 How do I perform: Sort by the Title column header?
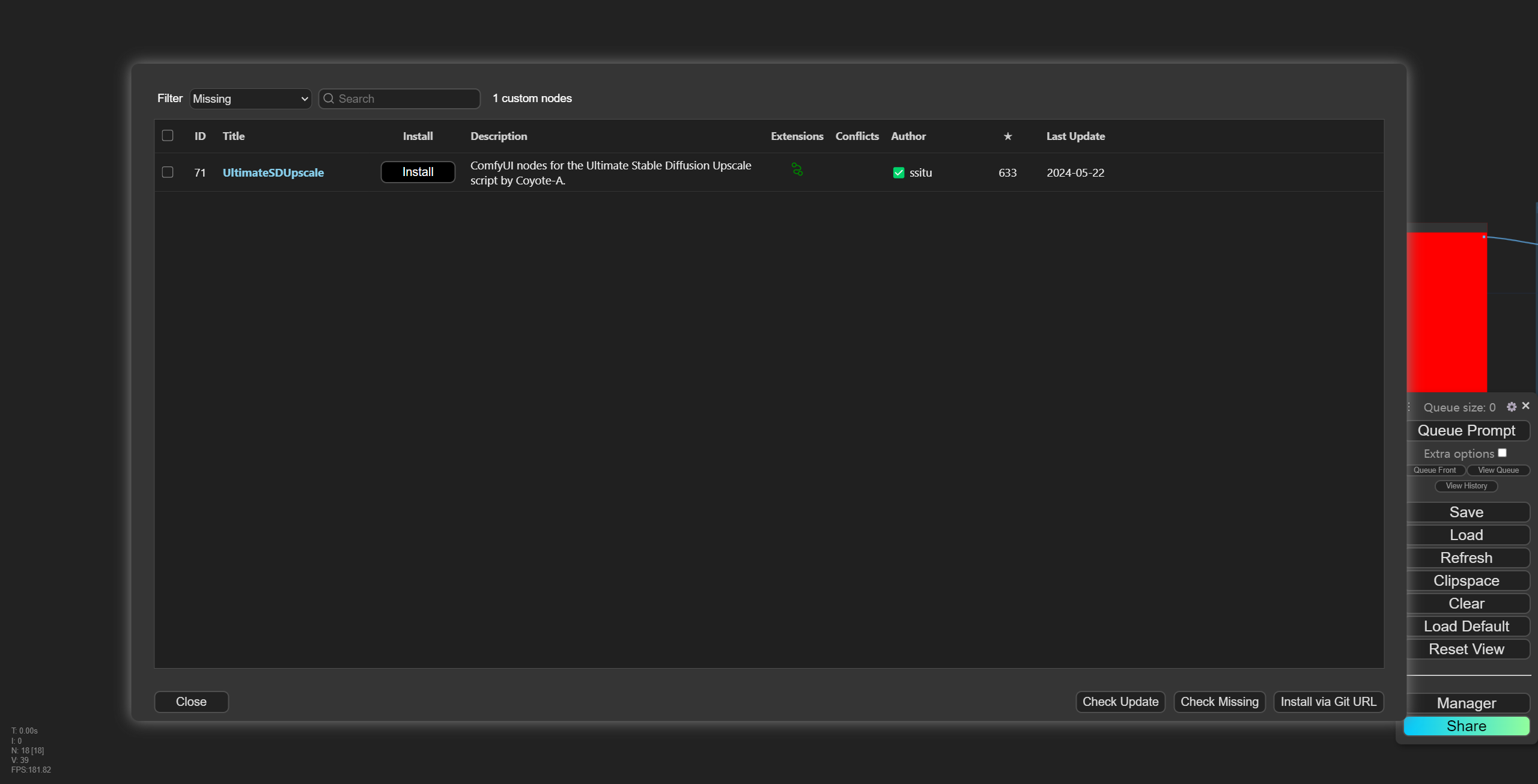point(234,136)
